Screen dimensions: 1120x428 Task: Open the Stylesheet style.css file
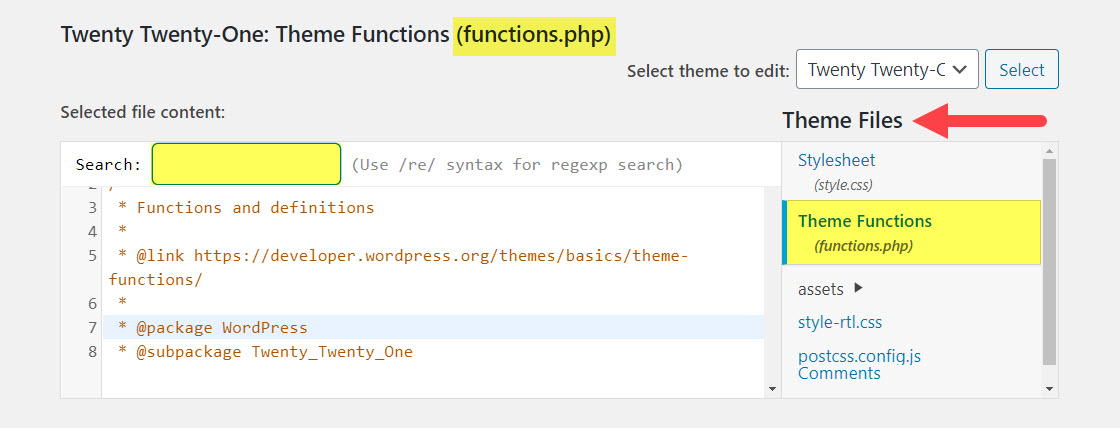[x=836, y=160]
